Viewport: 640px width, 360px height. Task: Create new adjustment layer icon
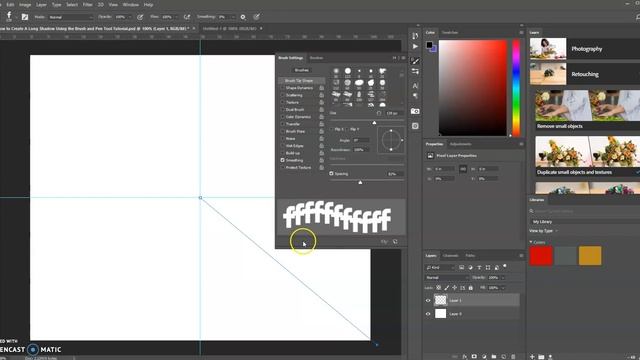pos(484,357)
